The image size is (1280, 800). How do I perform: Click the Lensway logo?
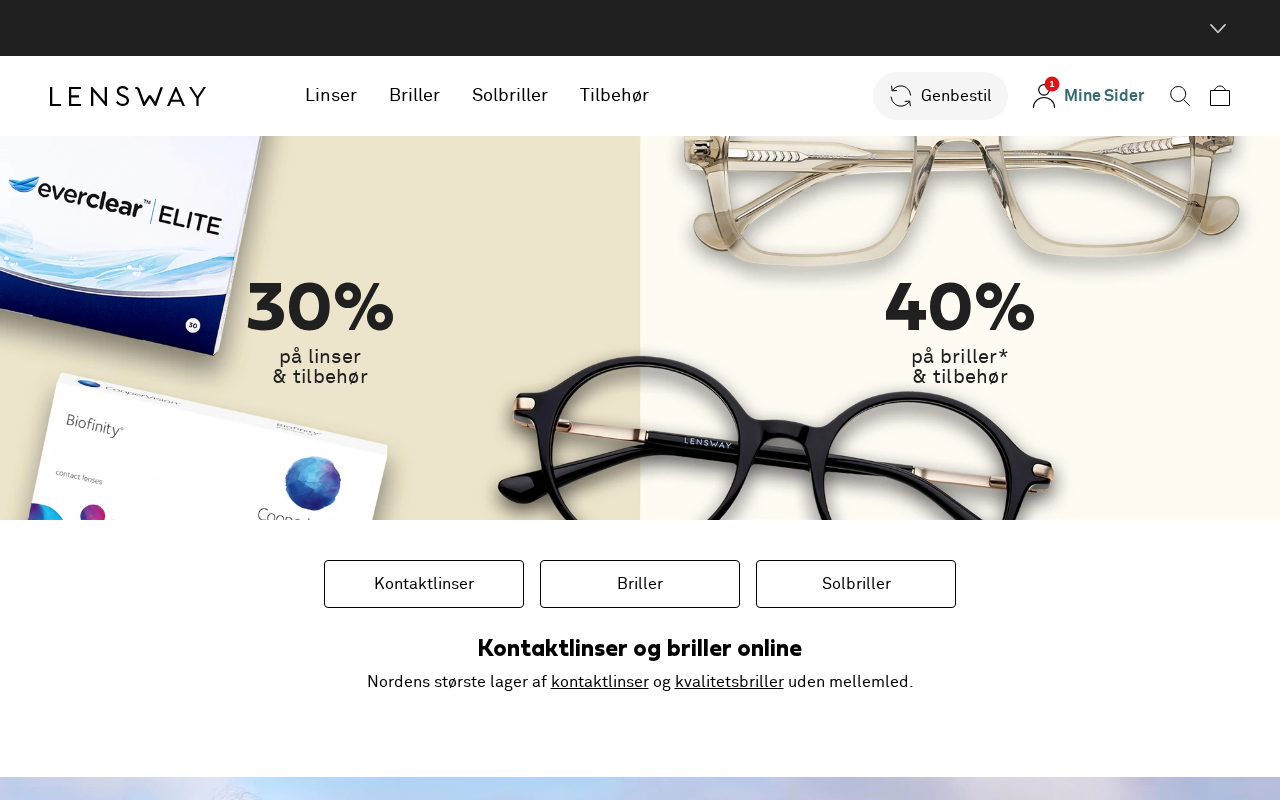(x=128, y=96)
